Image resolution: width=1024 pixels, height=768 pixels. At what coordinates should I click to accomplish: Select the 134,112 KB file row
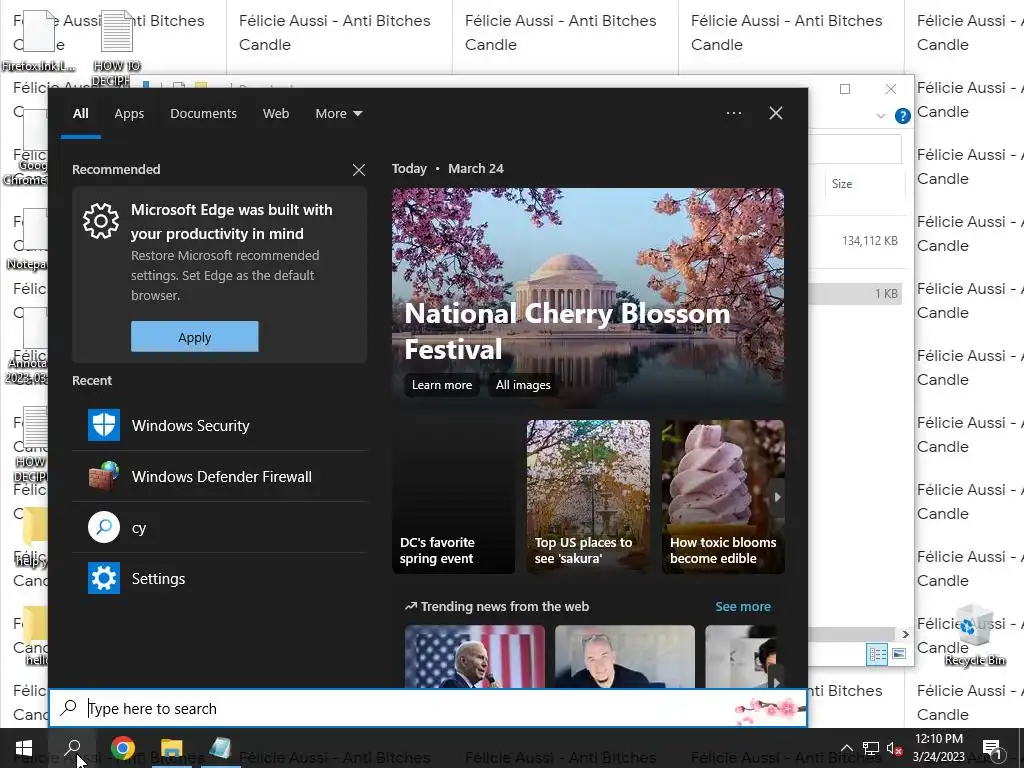(856, 241)
